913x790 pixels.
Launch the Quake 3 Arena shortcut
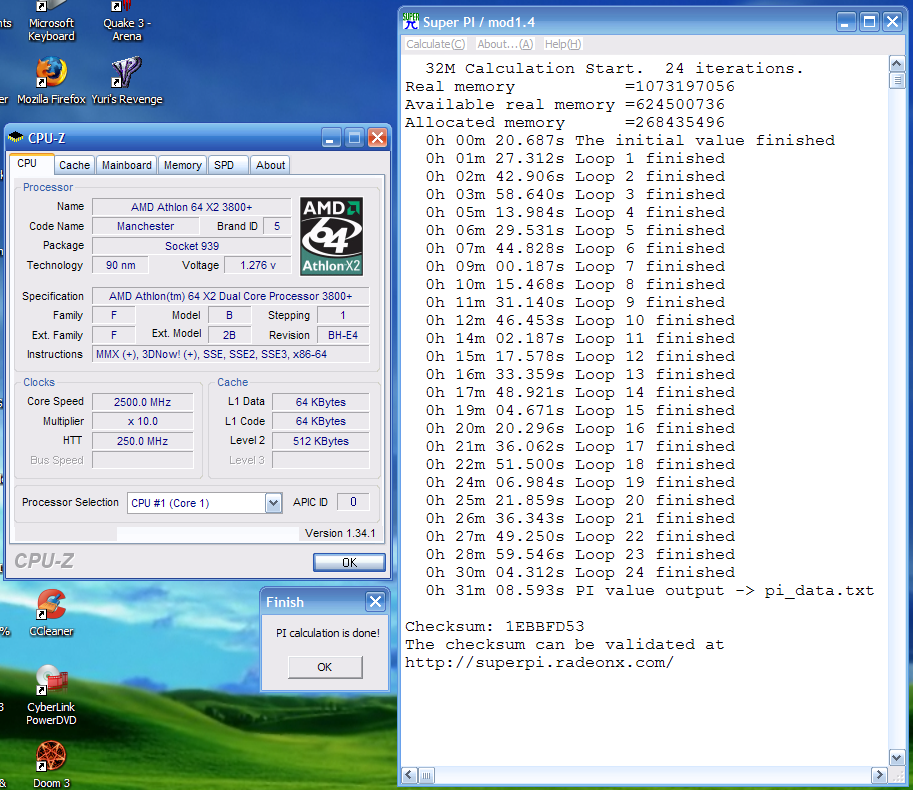coord(127,22)
